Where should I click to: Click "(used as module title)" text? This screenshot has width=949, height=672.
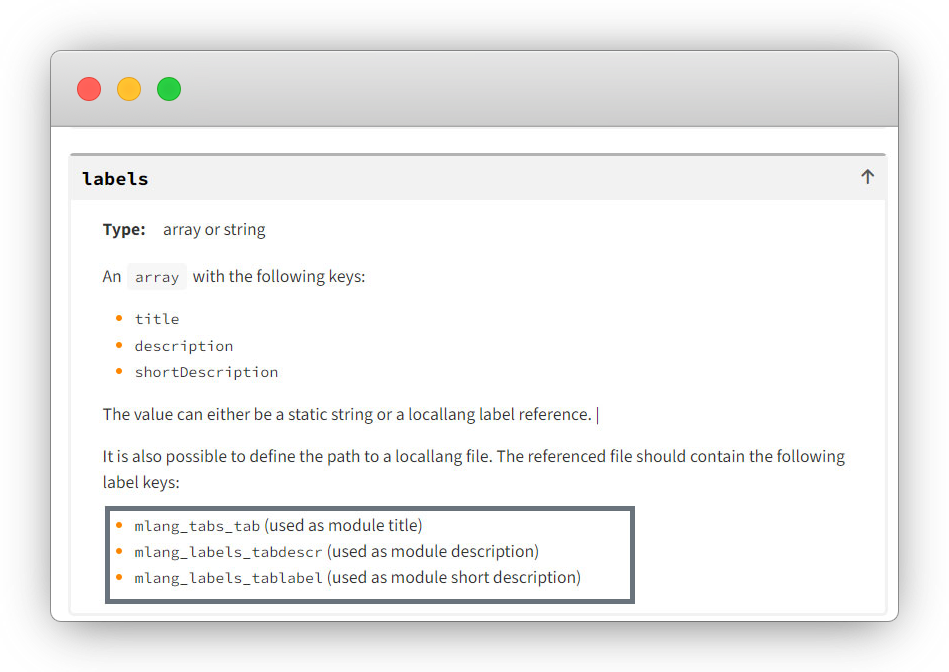click(x=343, y=525)
